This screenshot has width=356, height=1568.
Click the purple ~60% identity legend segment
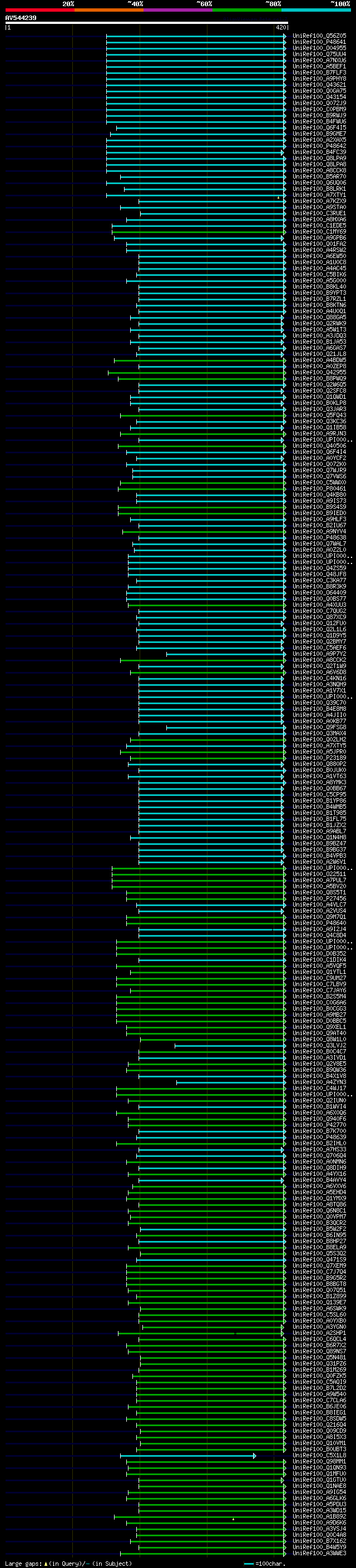click(x=177, y=10)
